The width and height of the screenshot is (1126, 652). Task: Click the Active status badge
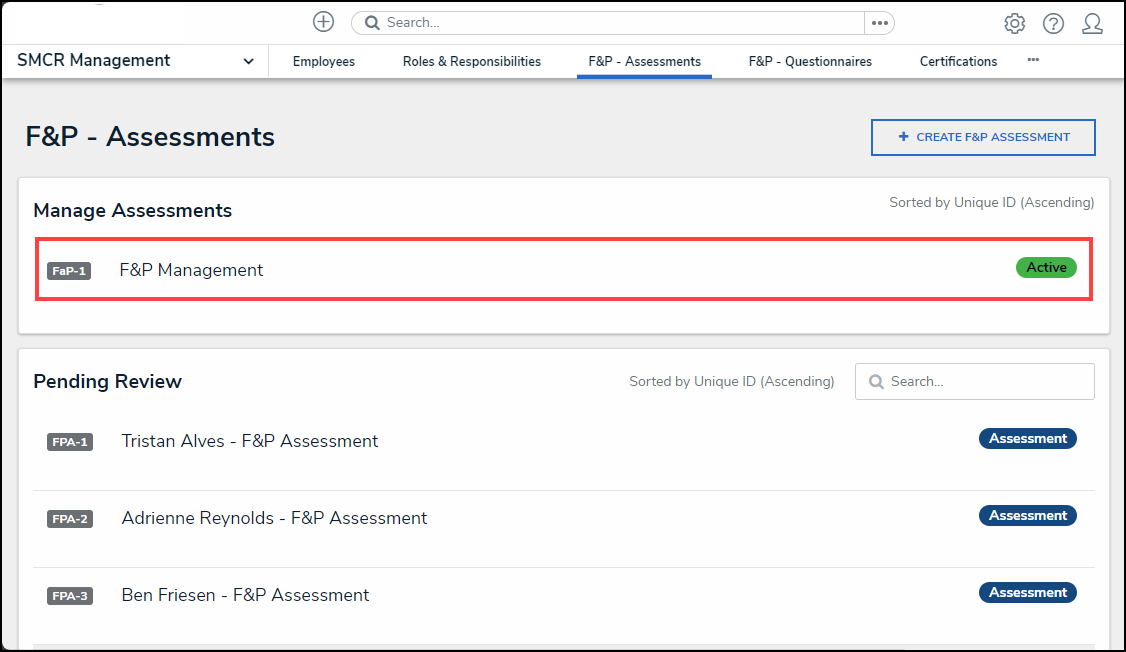coord(1046,267)
